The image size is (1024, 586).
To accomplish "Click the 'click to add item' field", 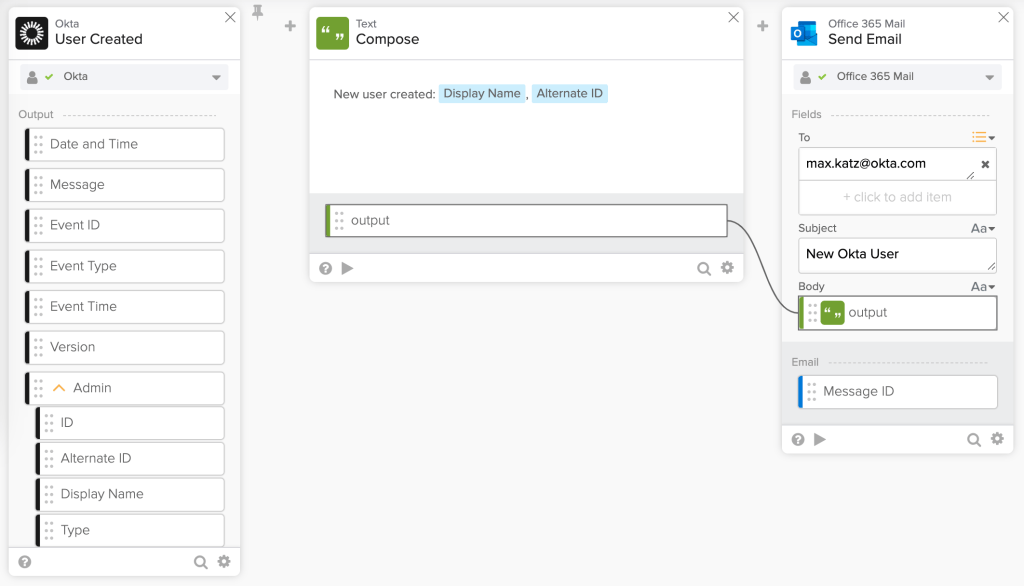I will click(897, 197).
